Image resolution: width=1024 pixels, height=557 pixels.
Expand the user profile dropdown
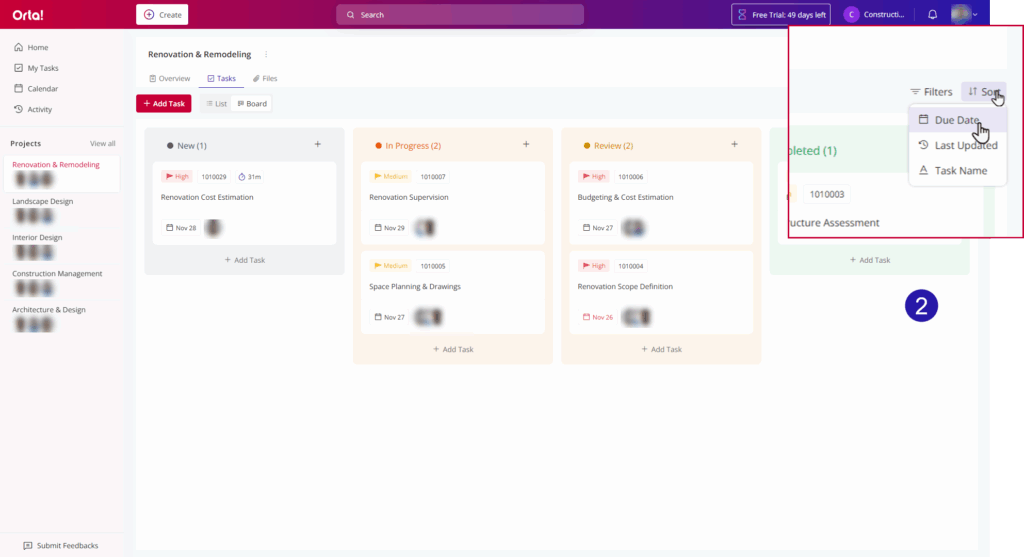tap(965, 15)
